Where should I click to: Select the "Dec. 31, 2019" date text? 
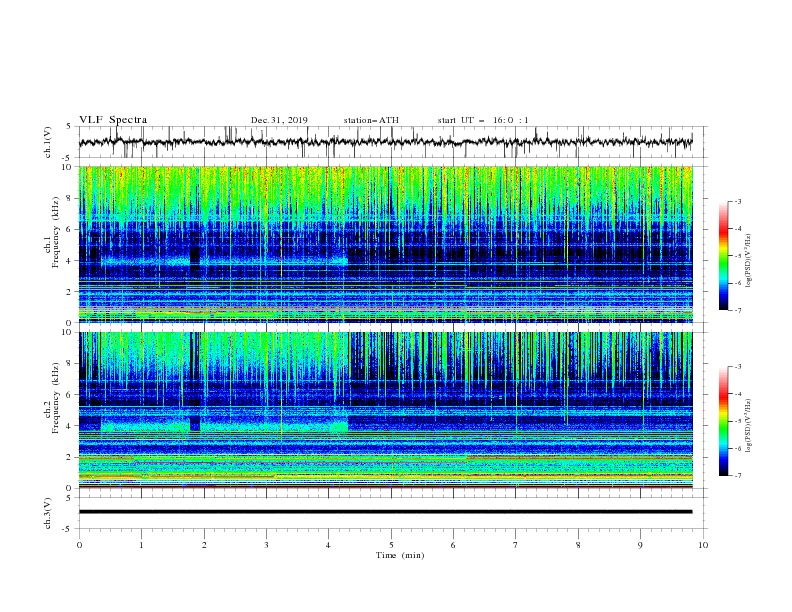[279, 120]
